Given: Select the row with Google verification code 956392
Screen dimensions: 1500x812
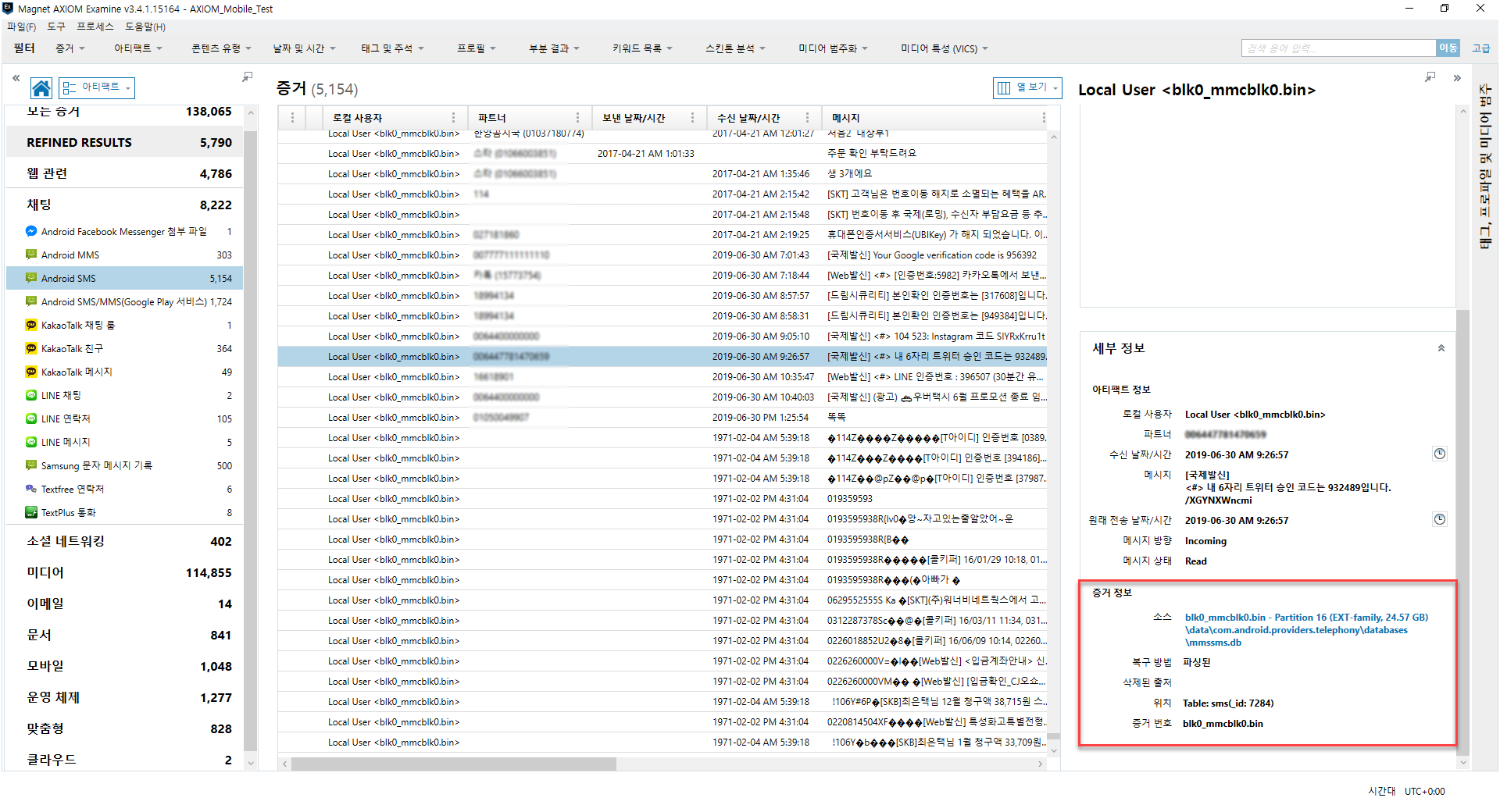Looking at the screenshot, I should [x=662, y=255].
